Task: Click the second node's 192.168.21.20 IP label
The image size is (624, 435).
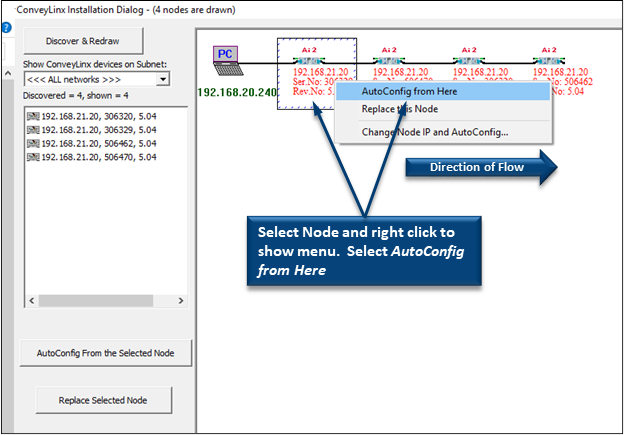Action: (x=400, y=72)
